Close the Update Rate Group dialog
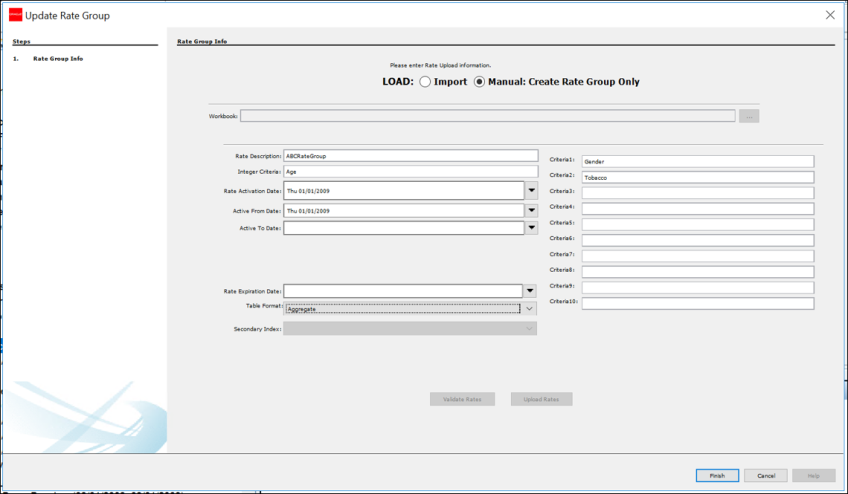This screenshot has width=848, height=494. click(830, 15)
